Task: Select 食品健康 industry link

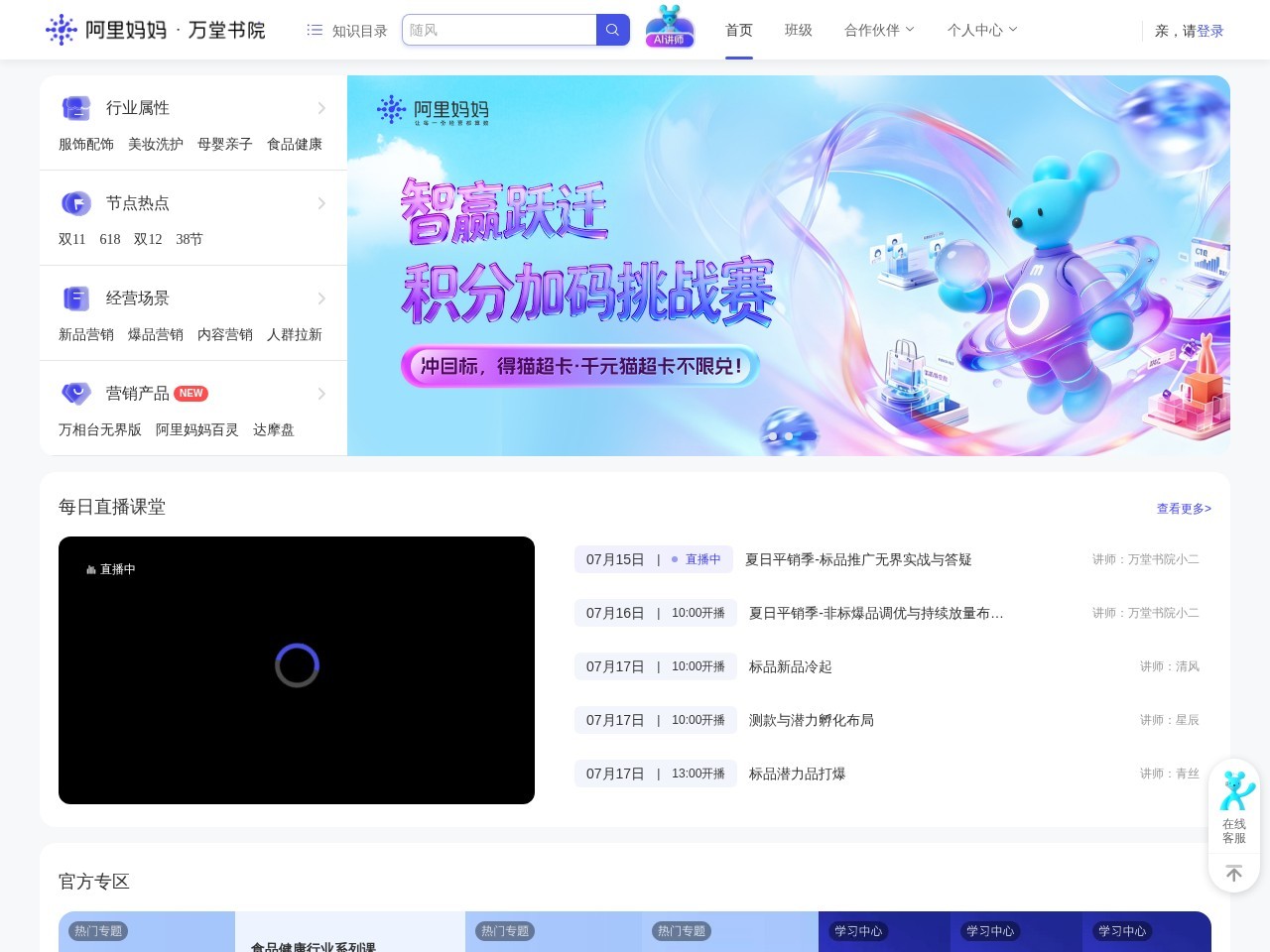Action: [295, 144]
